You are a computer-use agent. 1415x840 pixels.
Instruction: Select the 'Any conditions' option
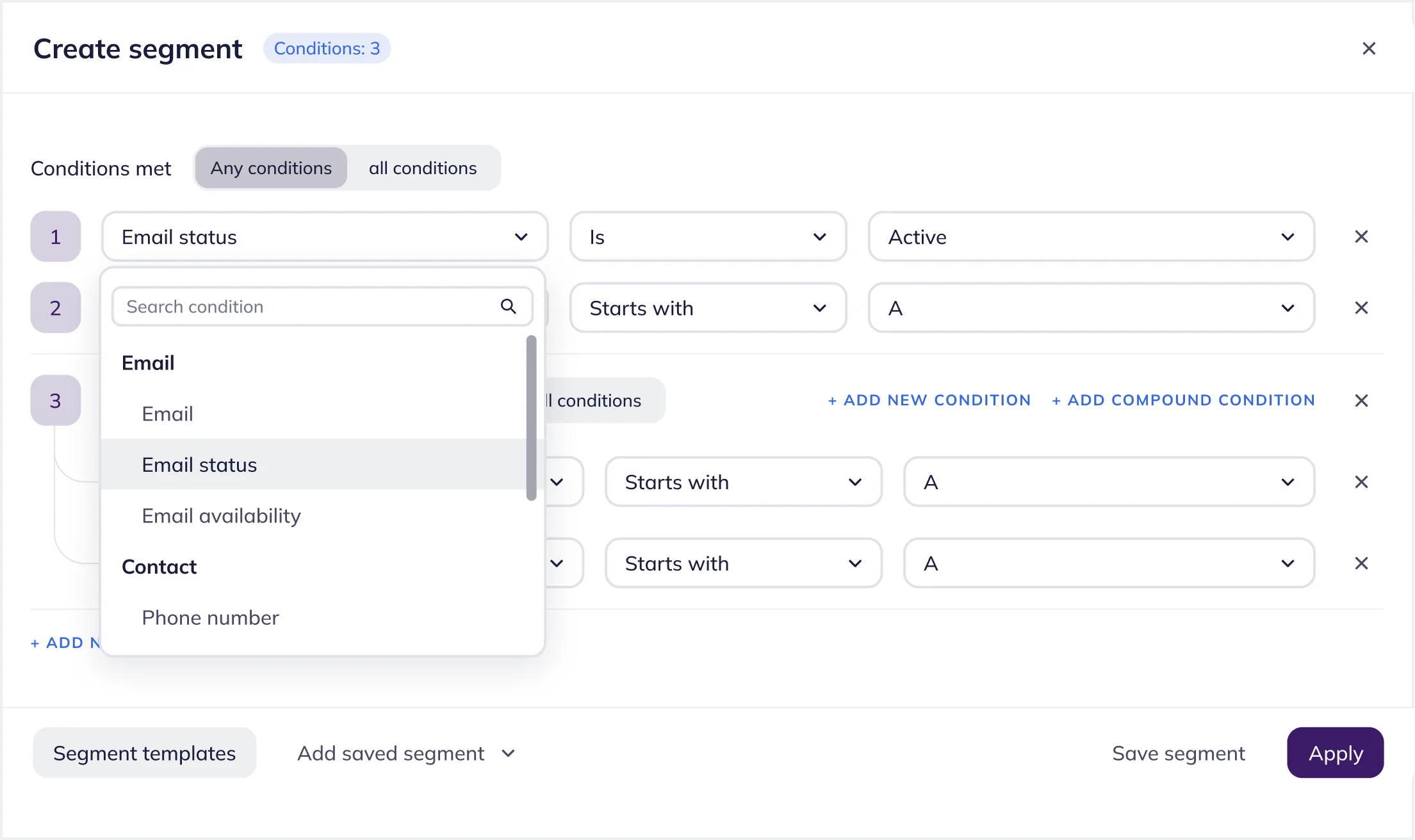(270, 168)
